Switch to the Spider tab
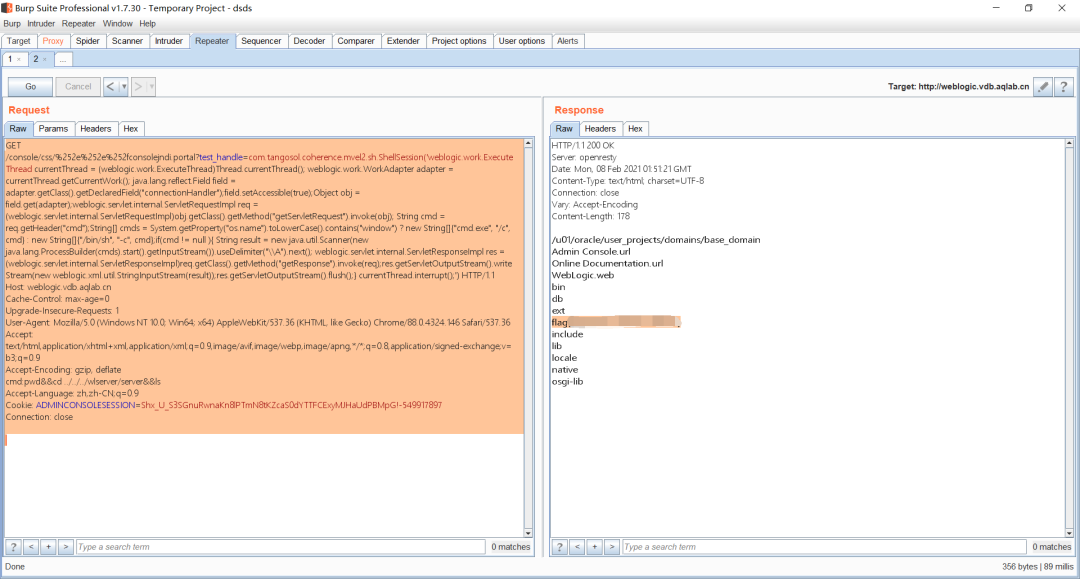Image resolution: width=1080 pixels, height=579 pixels. coord(87,41)
